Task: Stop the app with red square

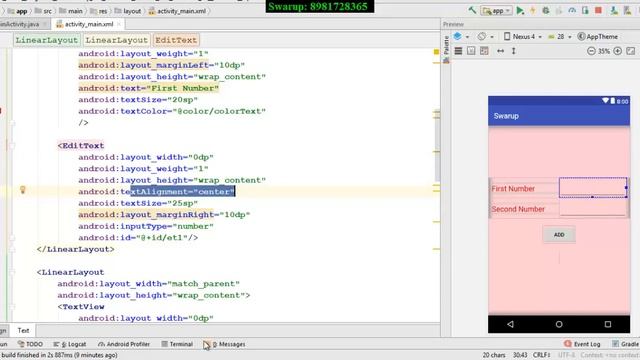Action: click(x=598, y=11)
